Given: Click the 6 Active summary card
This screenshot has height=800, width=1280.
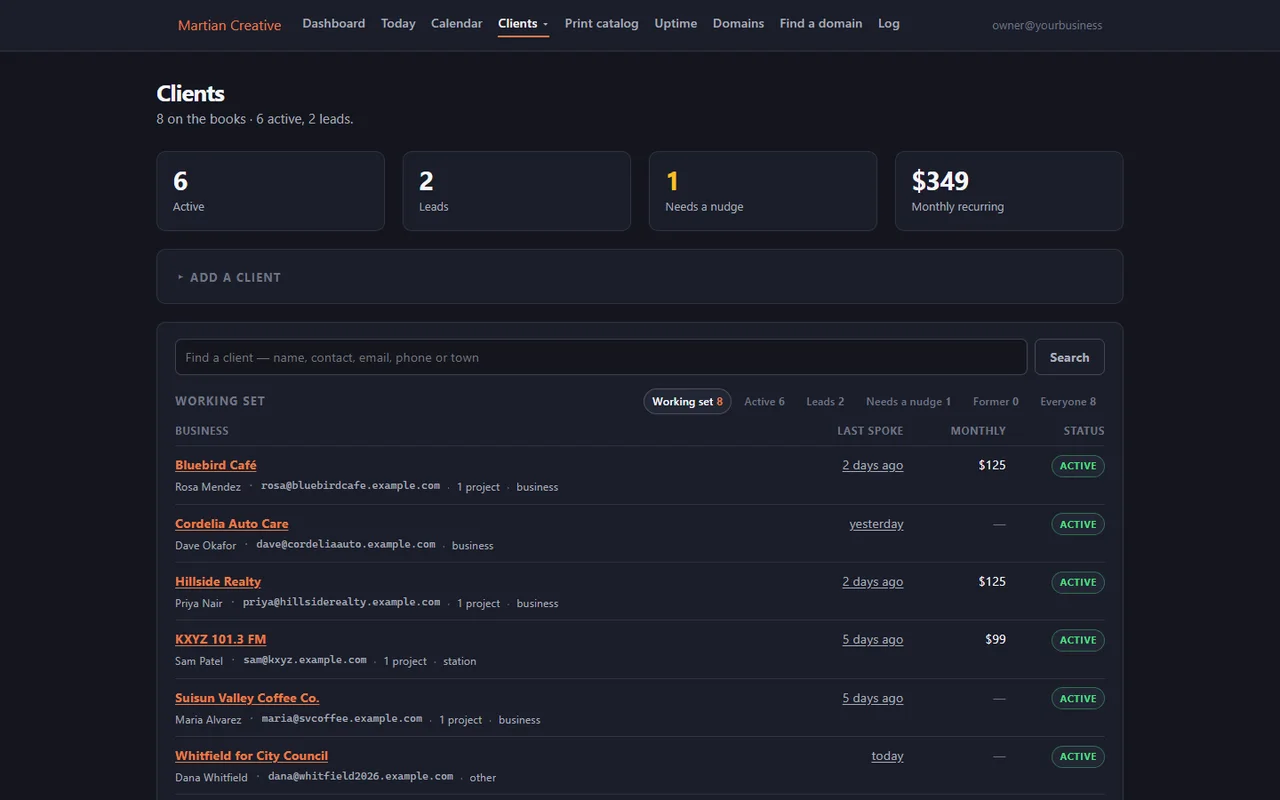Looking at the screenshot, I should click(x=271, y=191).
